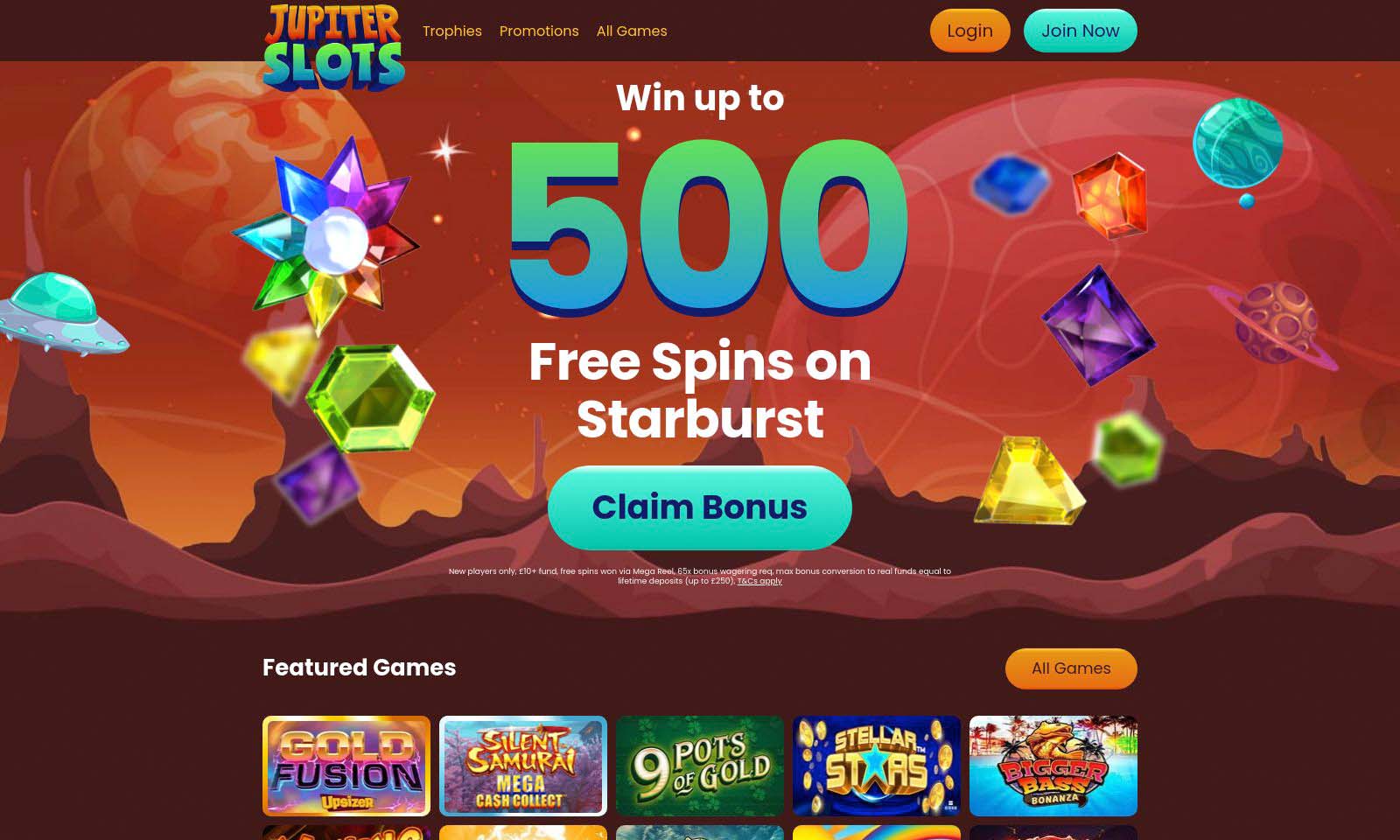Click the purple diamond gem on the right side

click(x=1098, y=325)
